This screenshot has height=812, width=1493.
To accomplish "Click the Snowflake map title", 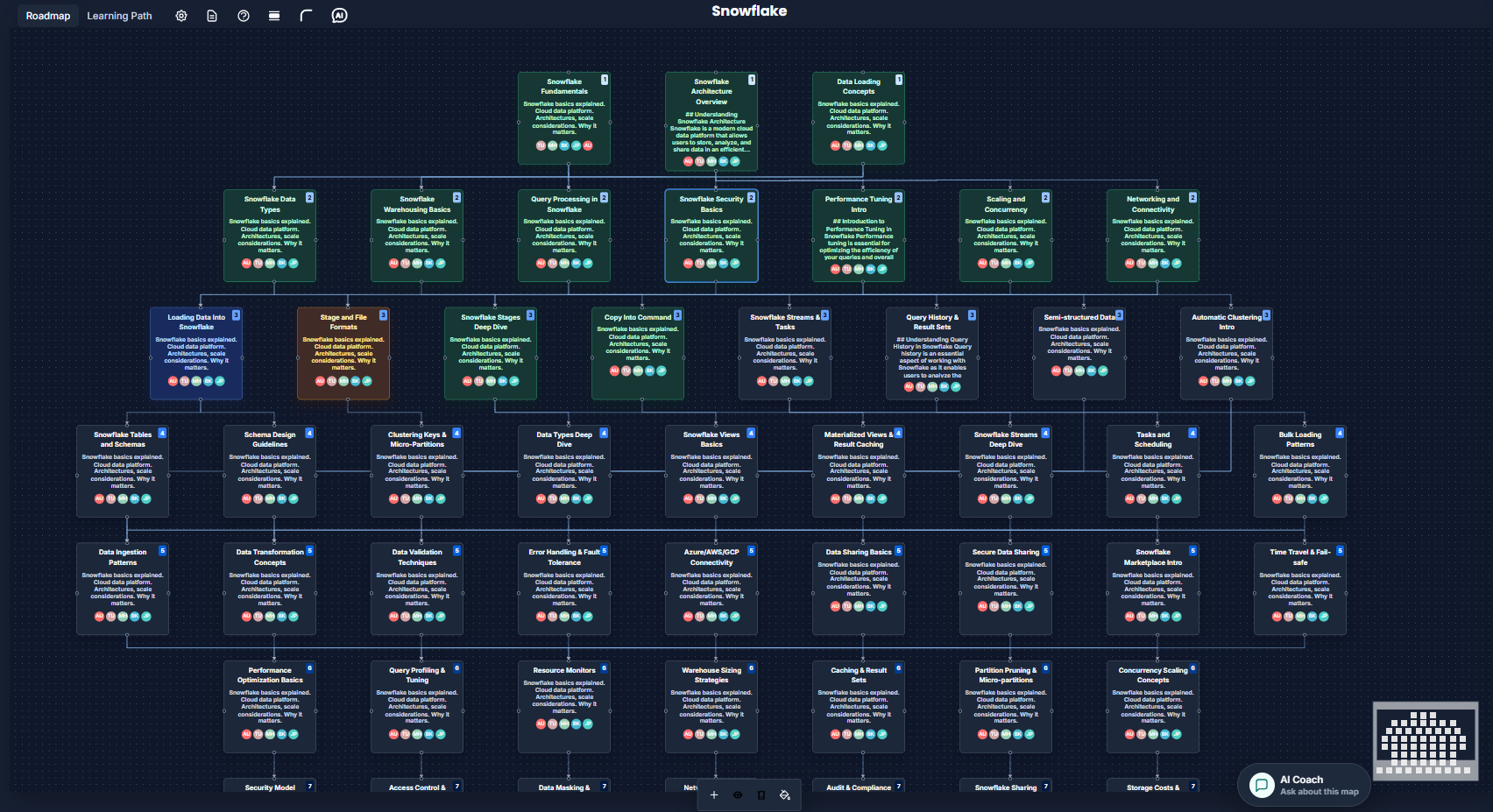I will 749,11.
